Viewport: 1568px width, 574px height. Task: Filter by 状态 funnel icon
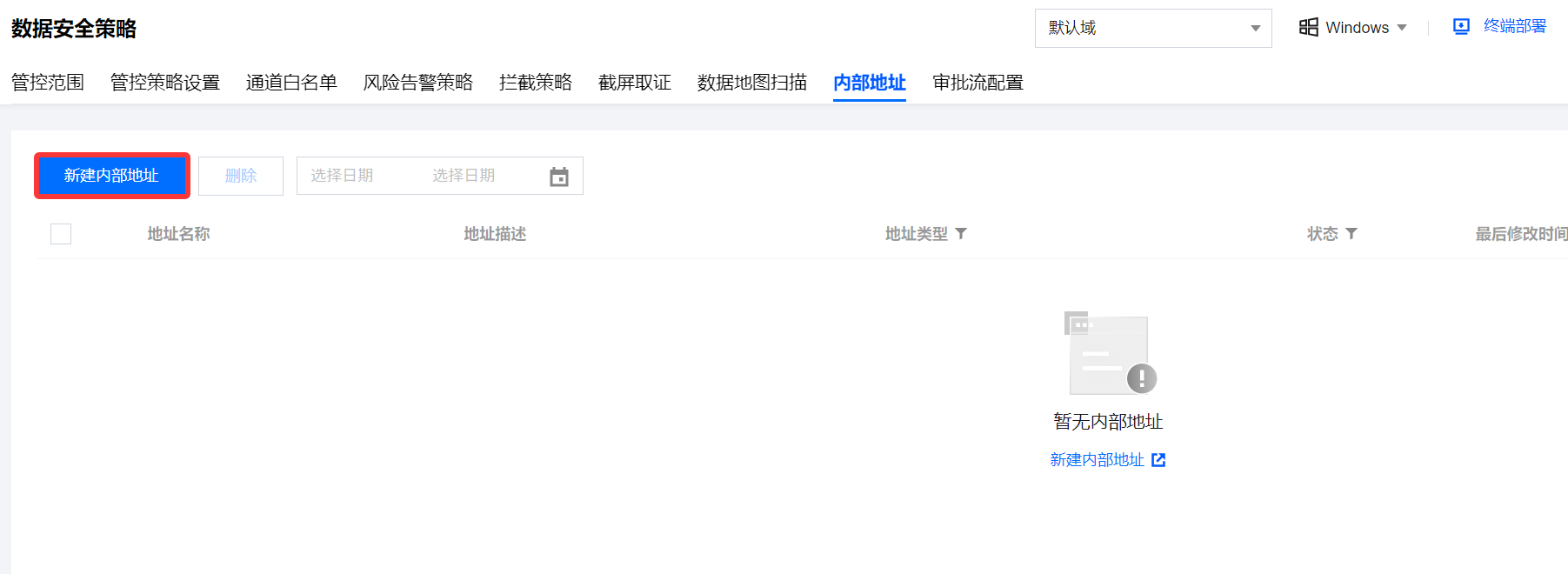coord(1351,234)
